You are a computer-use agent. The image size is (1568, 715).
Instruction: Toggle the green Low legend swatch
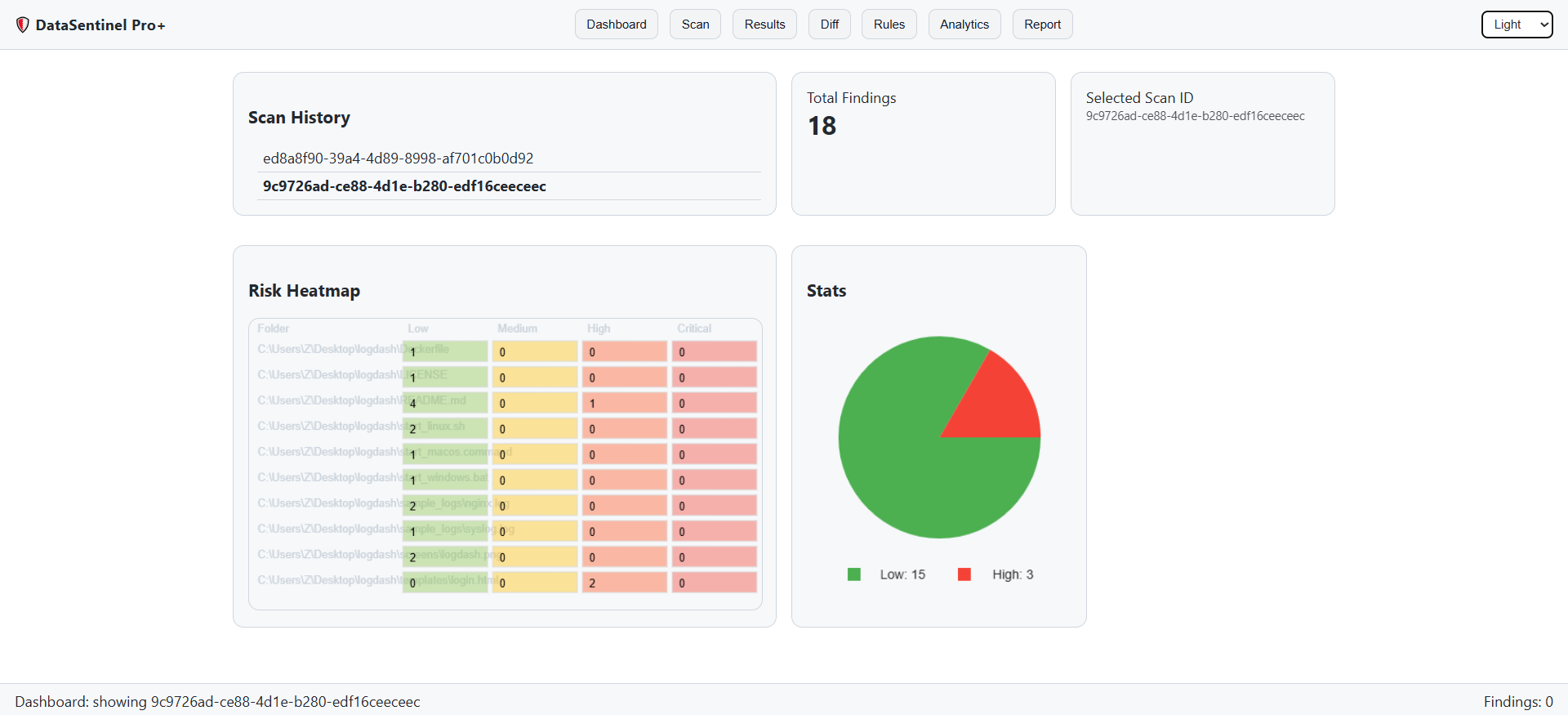[x=854, y=574]
